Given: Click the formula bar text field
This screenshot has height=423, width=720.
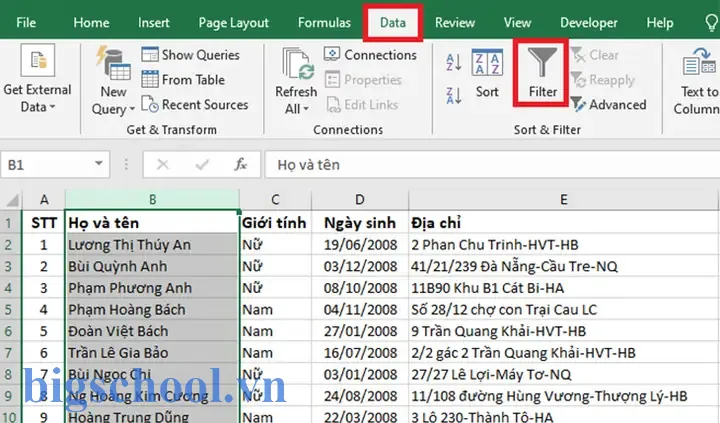Looking at the screenshot, I should pyautogui.click(x=492, y=164).
